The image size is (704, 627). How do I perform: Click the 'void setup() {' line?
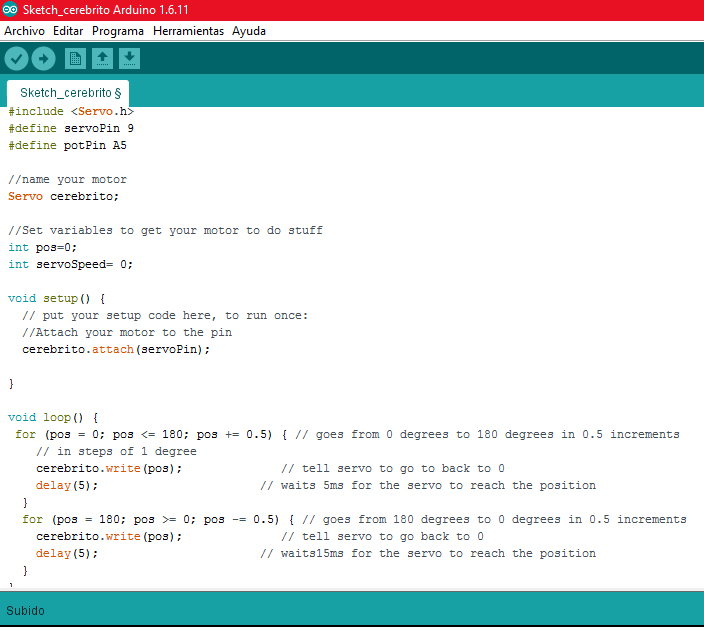click(x=57, y=299)
